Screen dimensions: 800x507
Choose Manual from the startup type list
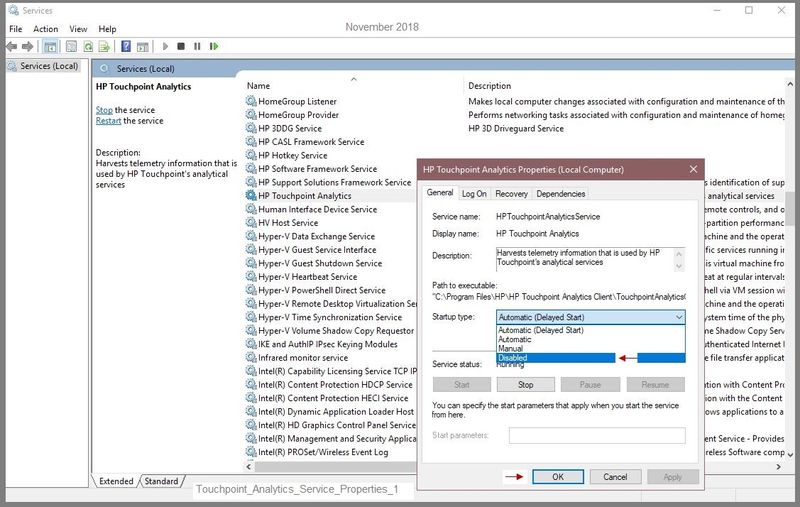pos(590,348)
